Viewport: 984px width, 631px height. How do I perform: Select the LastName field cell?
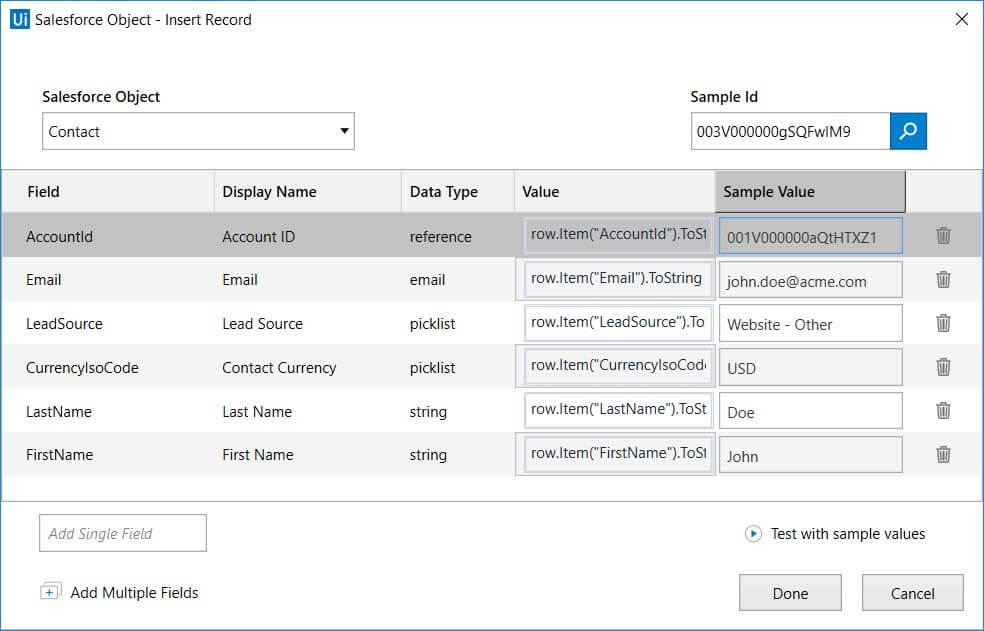coord(58,412)
